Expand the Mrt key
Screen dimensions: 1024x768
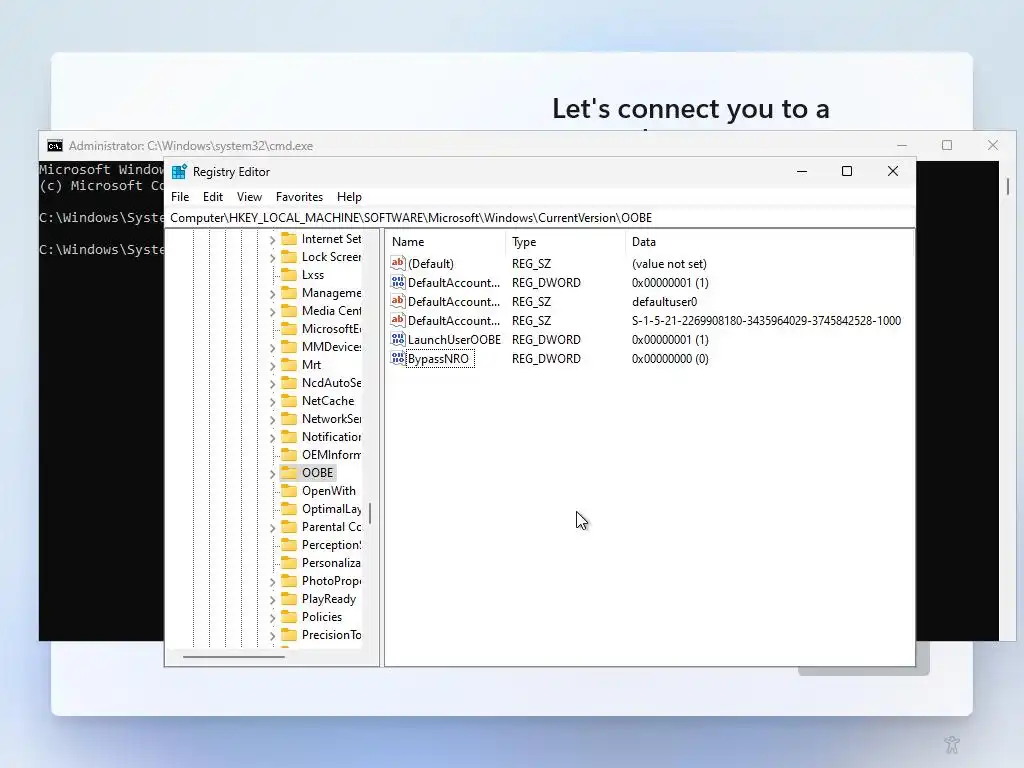272,366
